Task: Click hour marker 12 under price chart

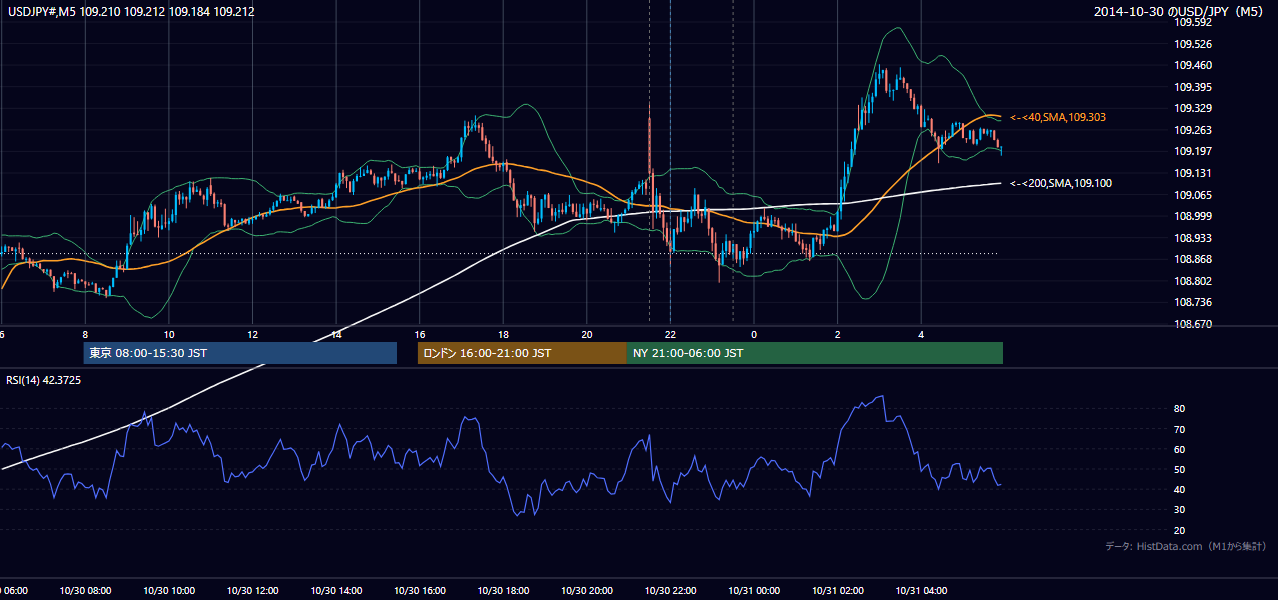Action: [253, 334]
